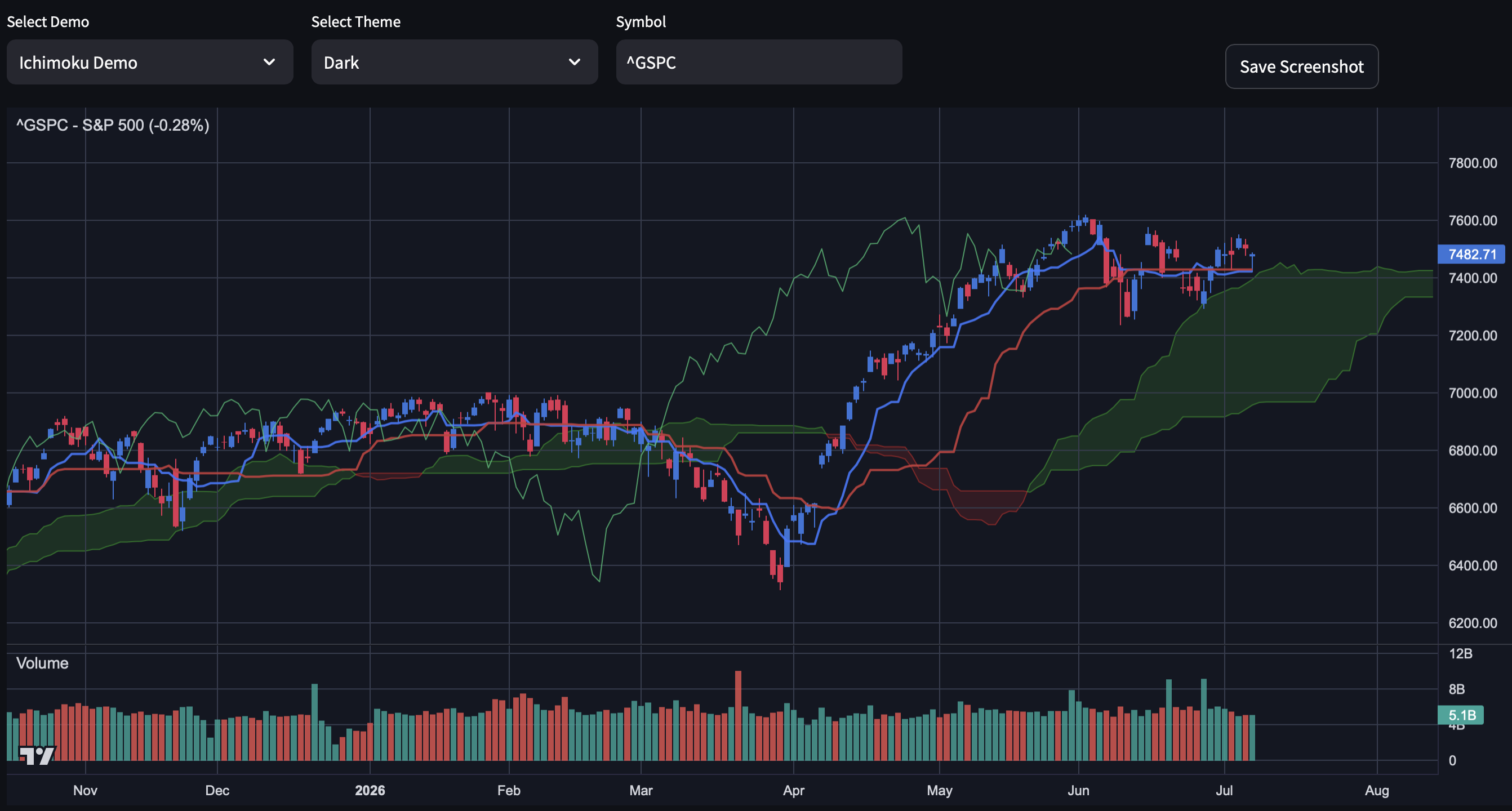Click the 7200.00 price axis label
The width and height of the screenshot is (1512, 811).
[1472, 335]
